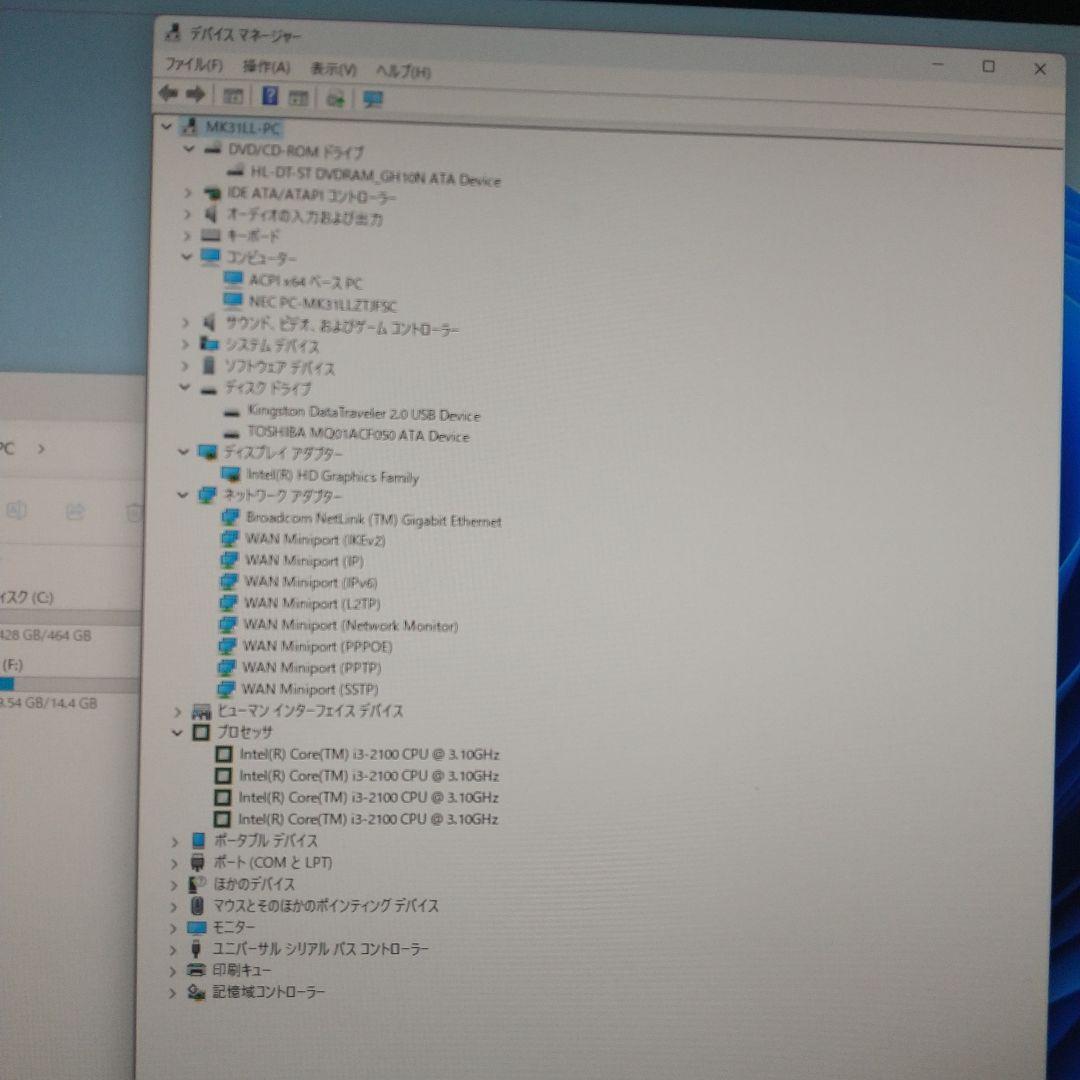1080x1080 pixels.
Task: Click the share icon in File Explorer toolbar
Action: pyautogui.click(x=75, y=511)
